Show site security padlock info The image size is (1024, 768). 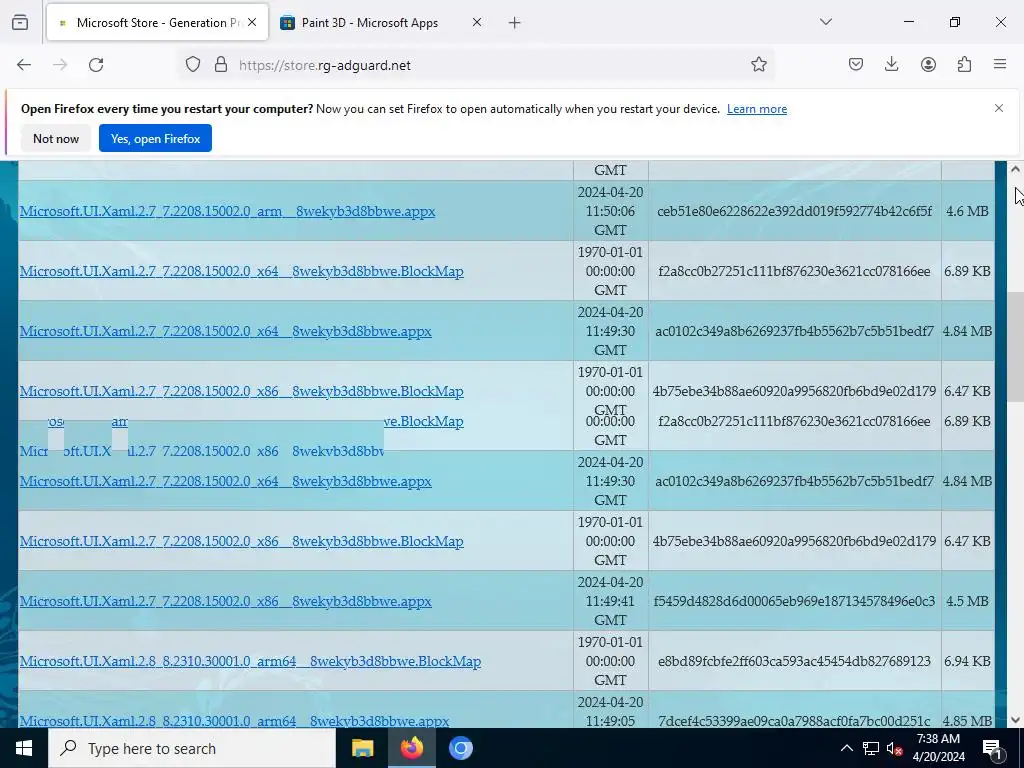click(x=221, y=65)
